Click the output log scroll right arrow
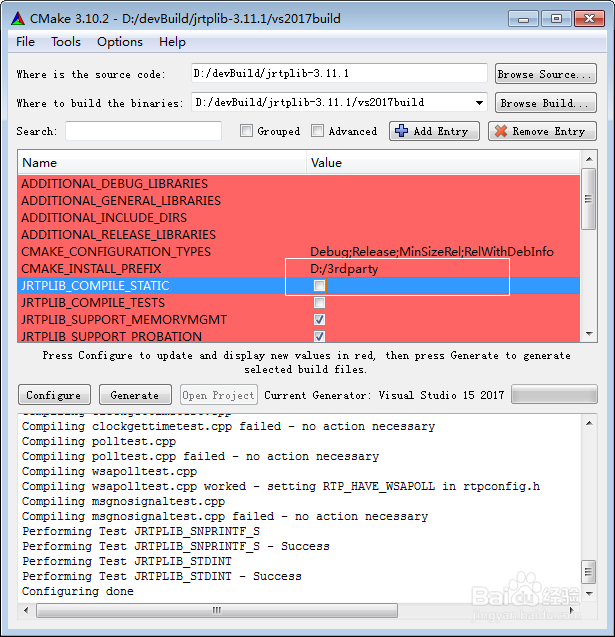615x637 pixels. pos(572,610)
